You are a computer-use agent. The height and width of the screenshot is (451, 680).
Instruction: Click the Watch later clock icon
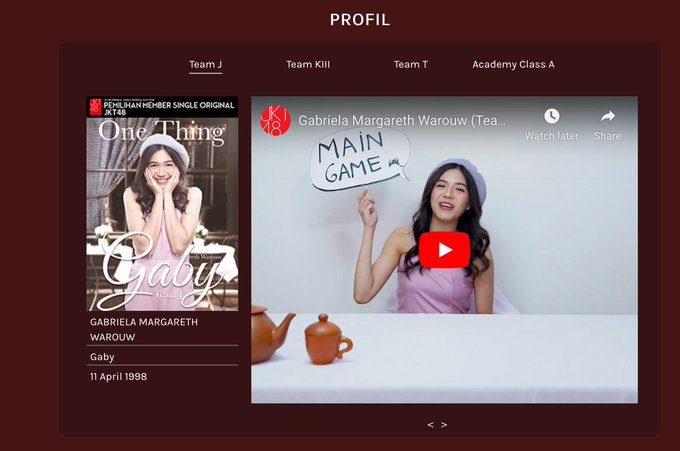[552, 116]
